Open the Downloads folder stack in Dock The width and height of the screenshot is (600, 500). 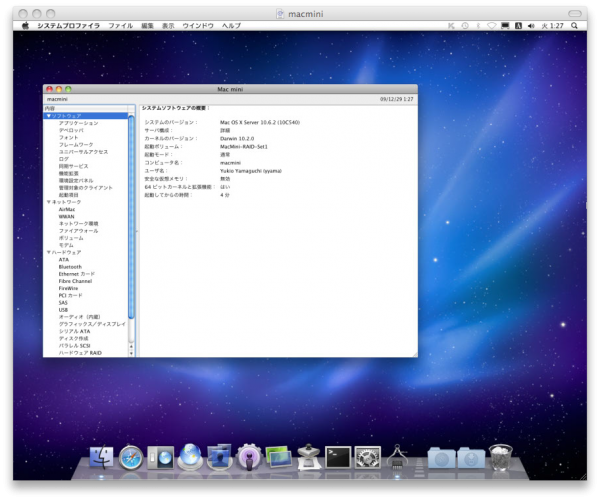click(471, 458)
